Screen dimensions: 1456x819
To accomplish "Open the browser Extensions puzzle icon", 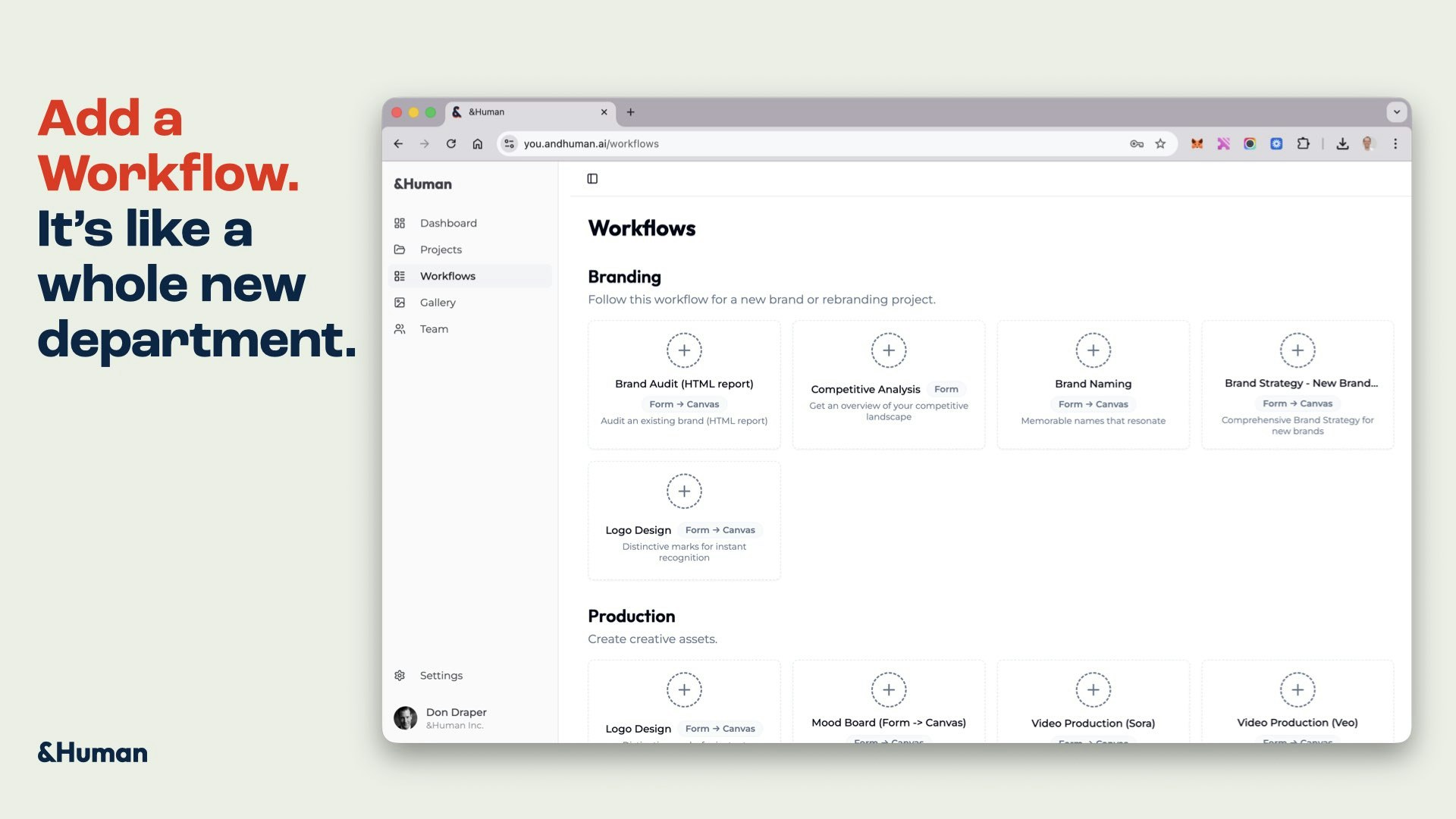I will pyautogui.click(x=1304, y=143).
